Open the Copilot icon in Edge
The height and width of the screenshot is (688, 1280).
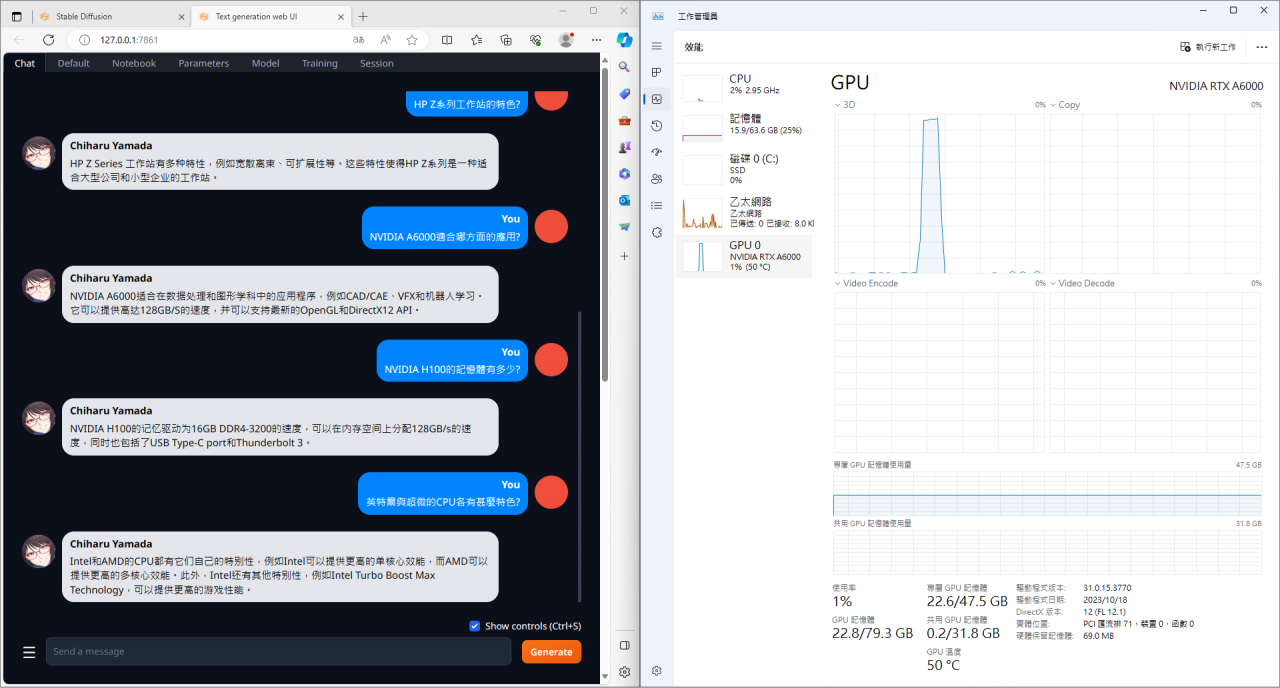pos(624,40)
